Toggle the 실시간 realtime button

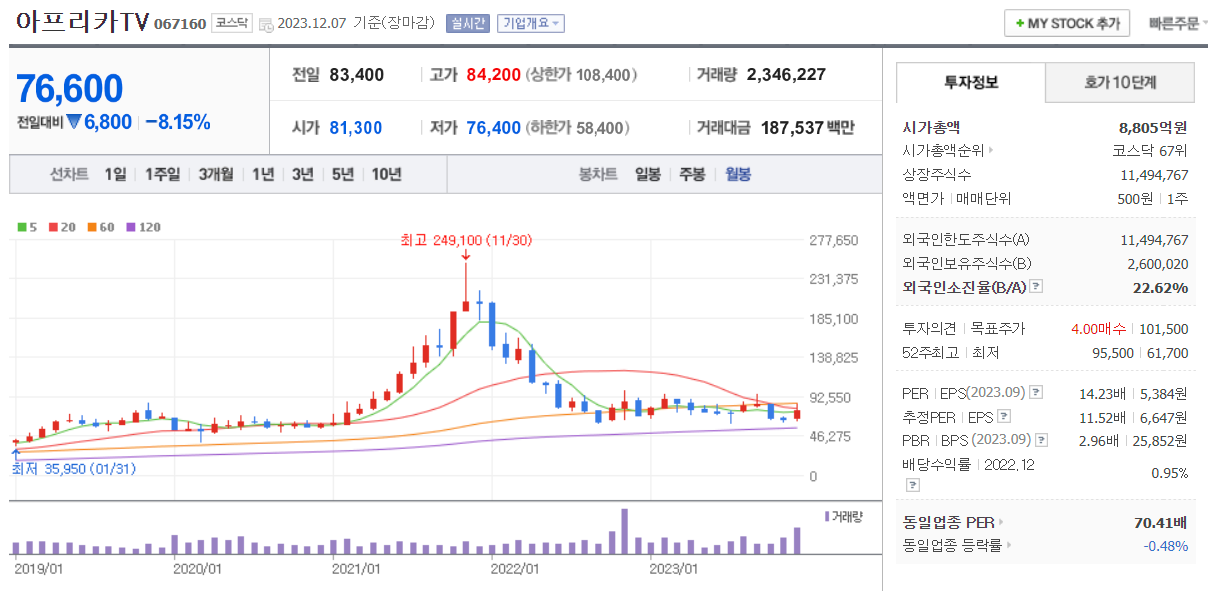pyautogui.click(x=470, y=23)
